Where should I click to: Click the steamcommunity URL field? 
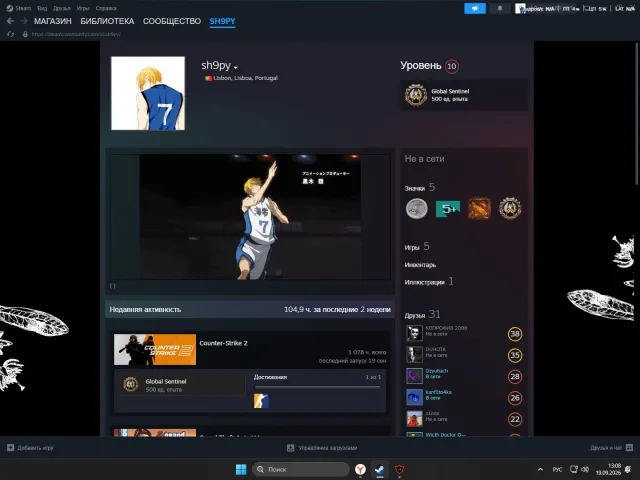tap(76, 34)
